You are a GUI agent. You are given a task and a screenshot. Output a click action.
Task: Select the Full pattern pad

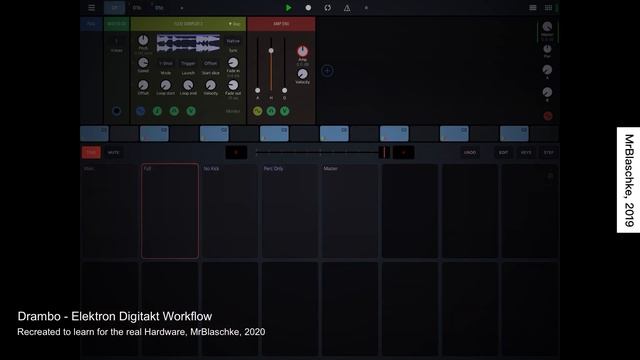[170, 211]
